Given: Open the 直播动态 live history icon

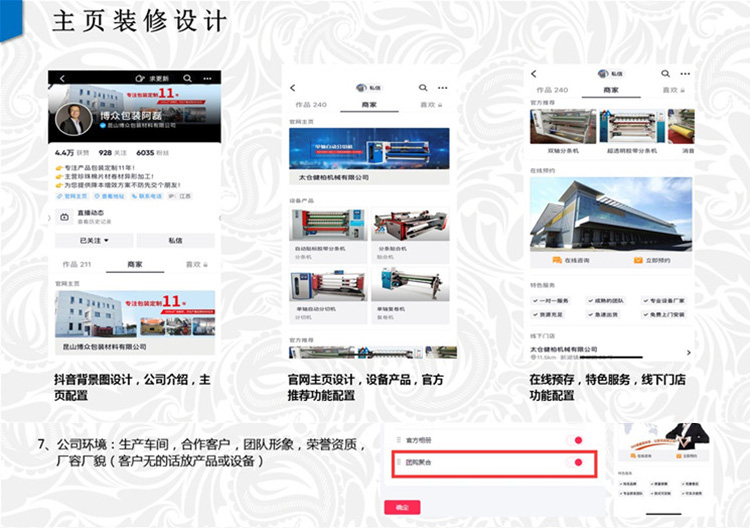Looking at the screenshot, I should pos(64,217).
